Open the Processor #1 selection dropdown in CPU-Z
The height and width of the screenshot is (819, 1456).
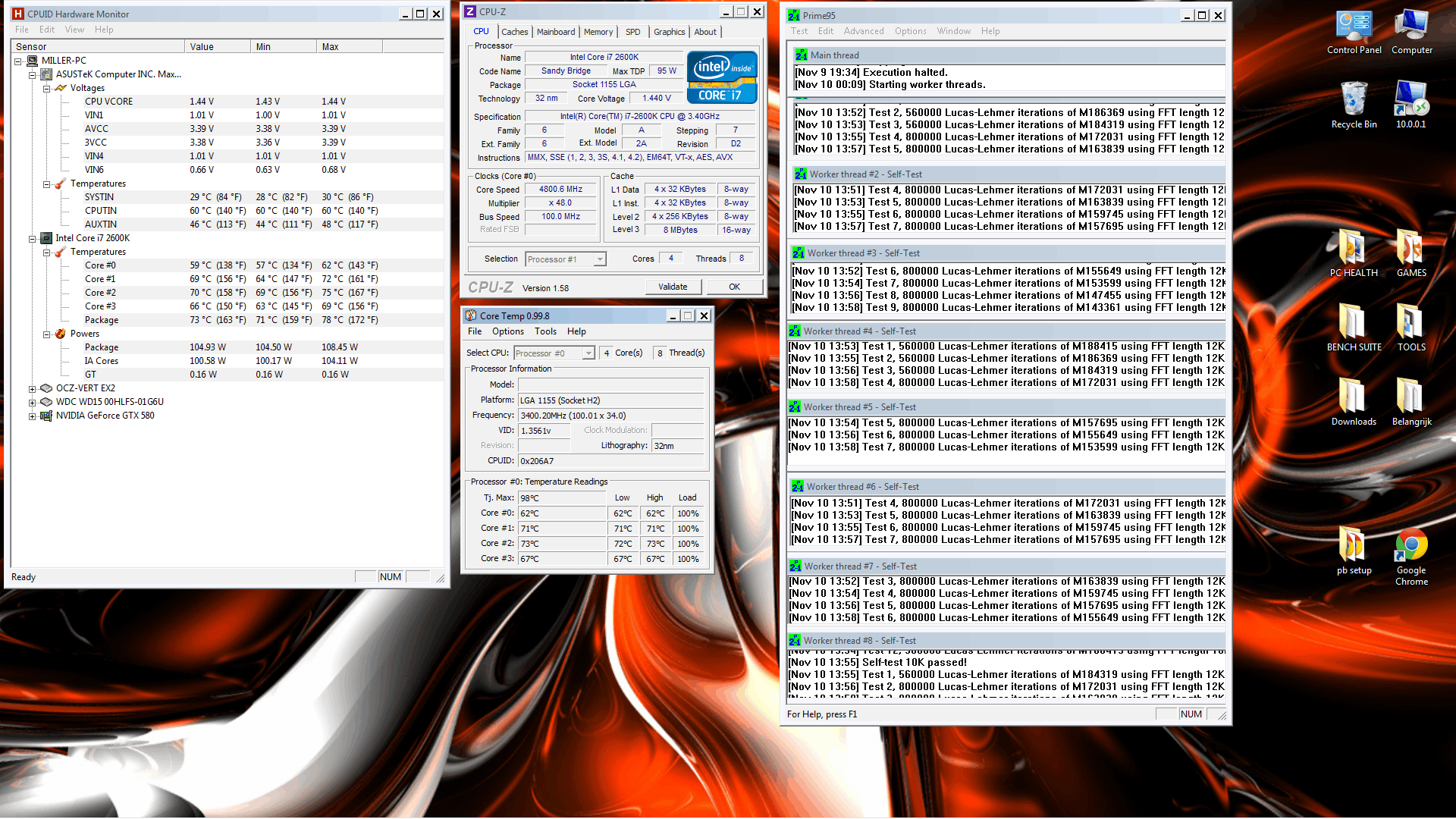(566, 259)
